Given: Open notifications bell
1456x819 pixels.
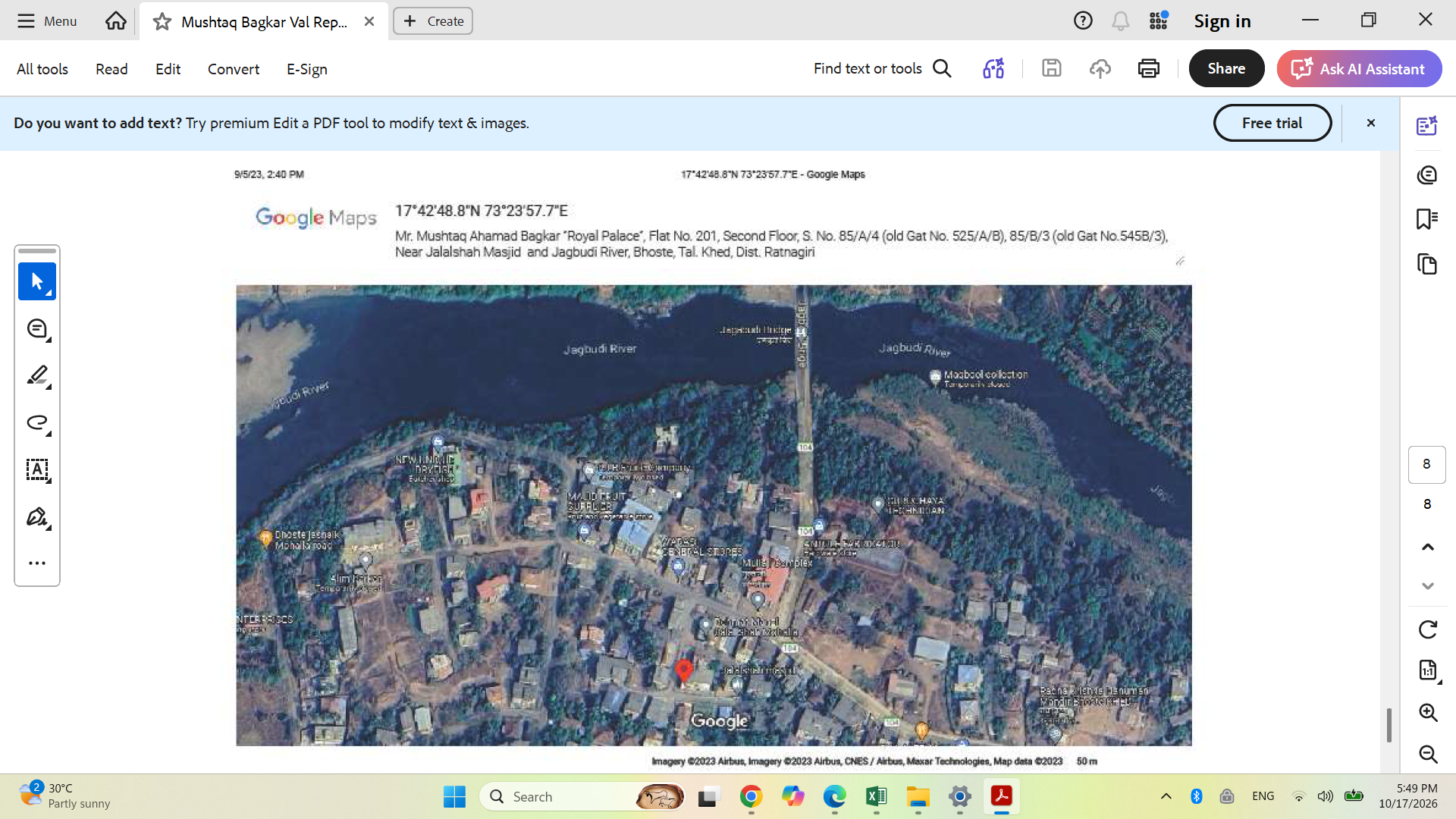Looking at the screenshot, I should tap(1121, 21).
